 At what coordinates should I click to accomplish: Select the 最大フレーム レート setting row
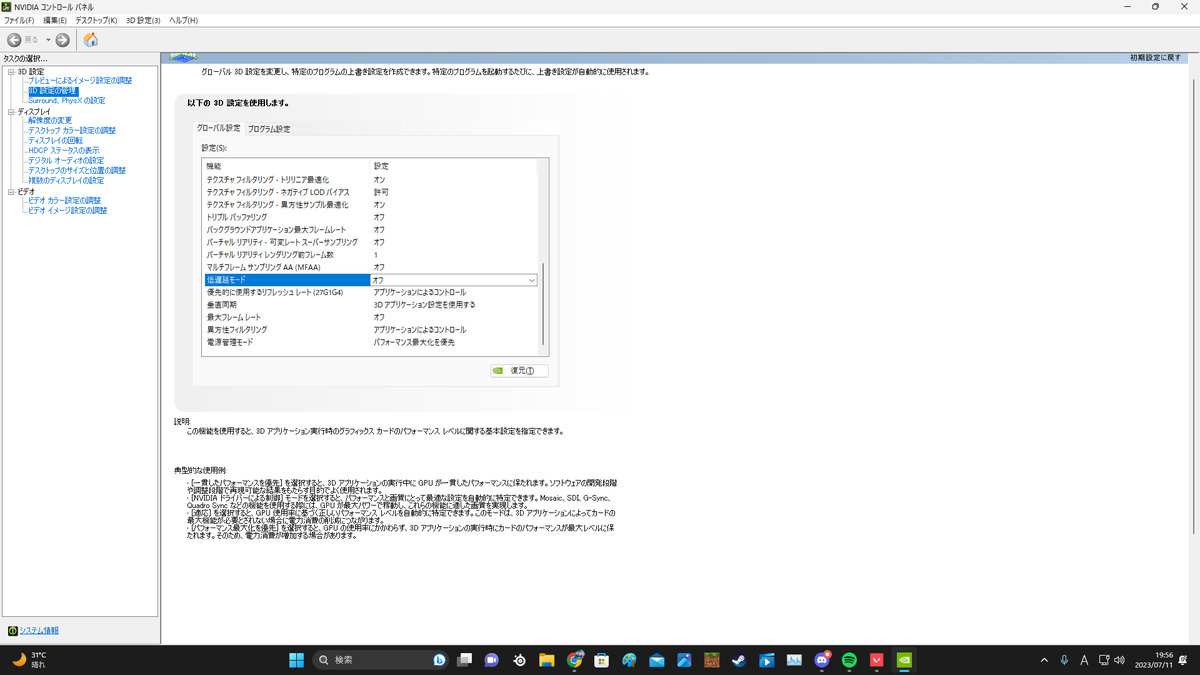point(371,317)
